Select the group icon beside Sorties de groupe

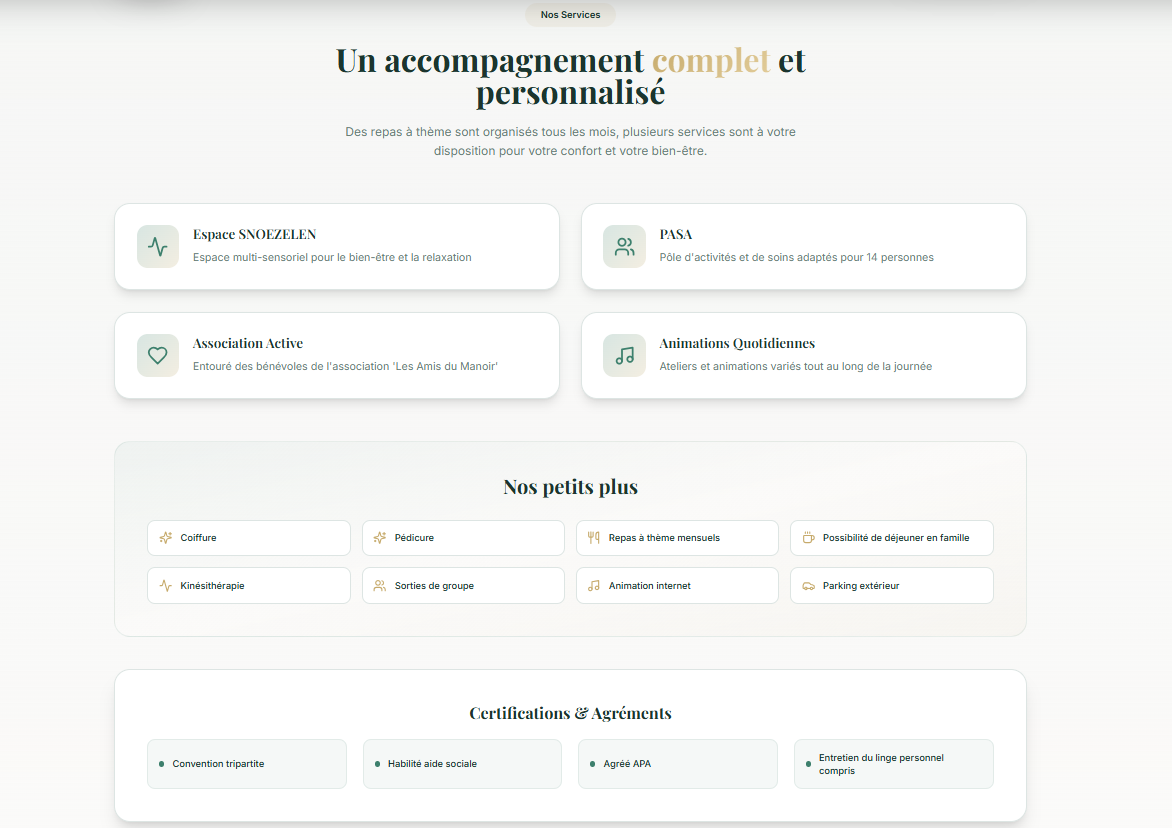click(x=379, y=585)
